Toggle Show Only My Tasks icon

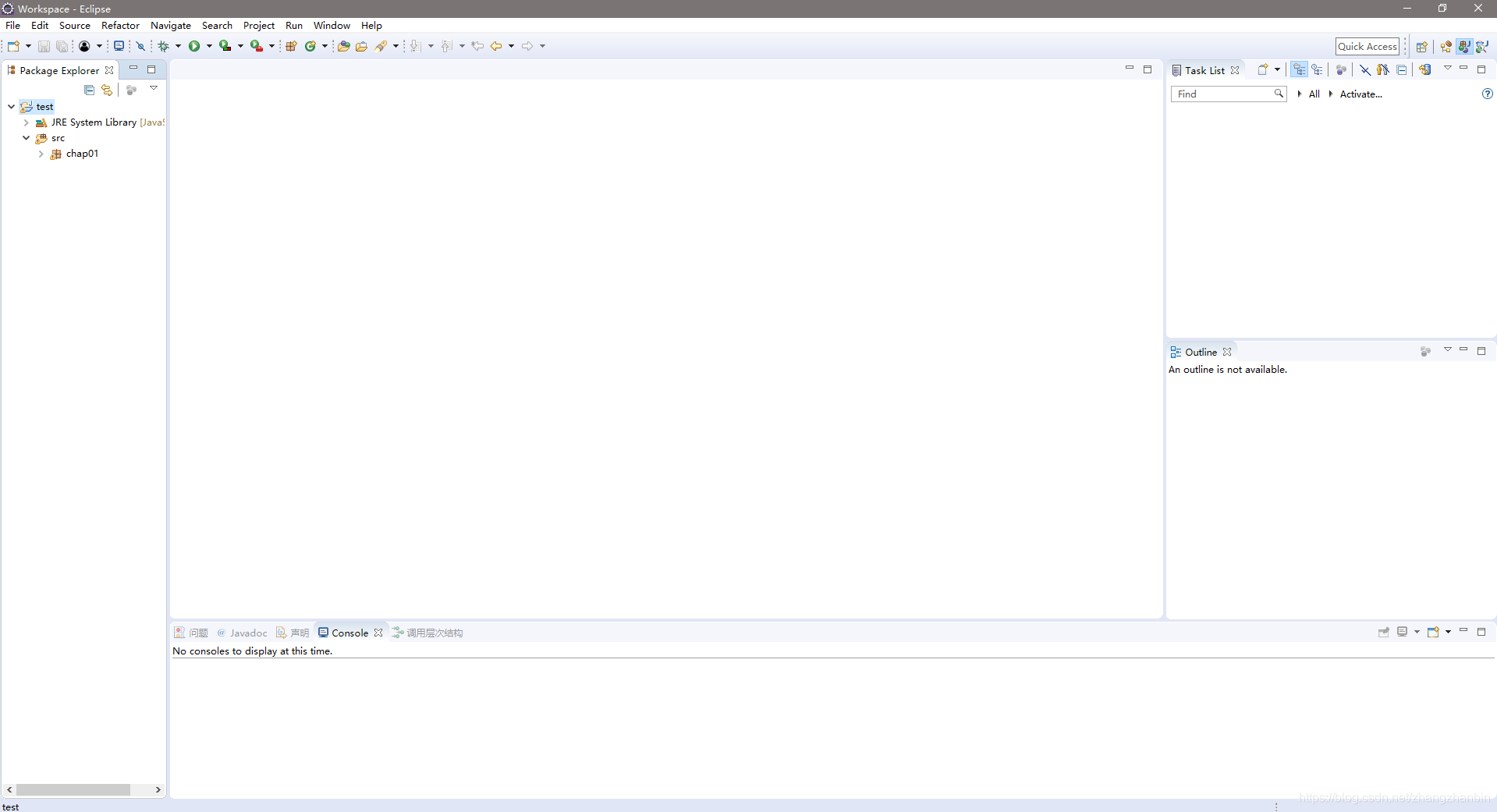[1383, 69]
